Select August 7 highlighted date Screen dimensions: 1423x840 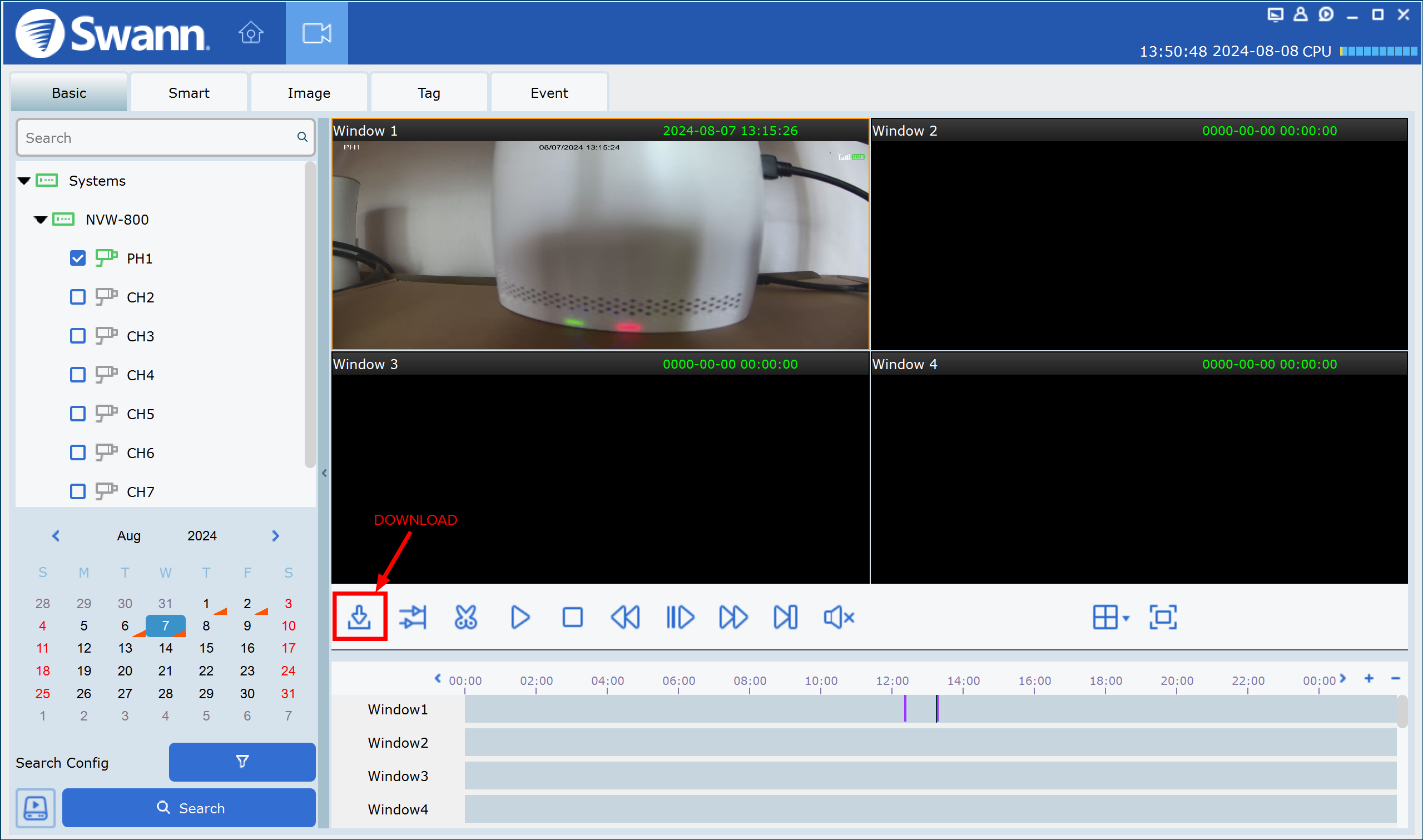click(x=165, y=625)
